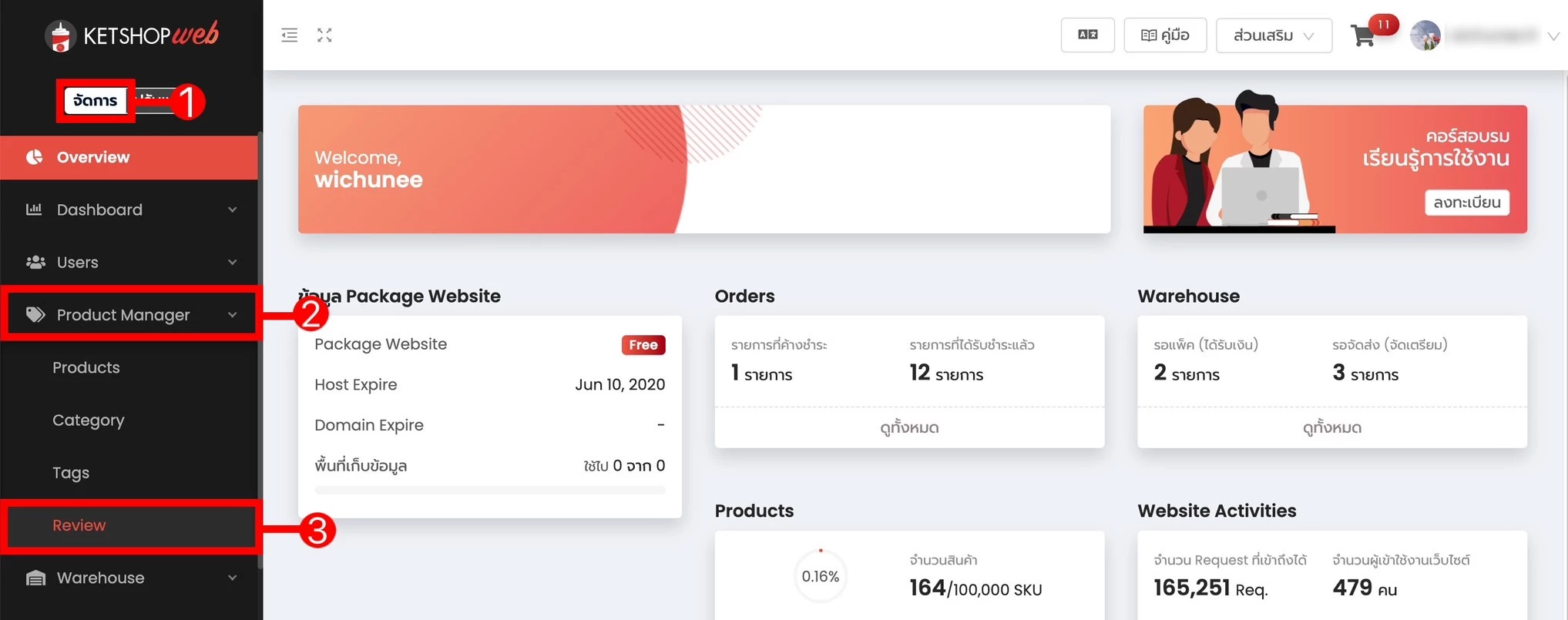Click ดูทั้งหมด under Orders
The height and width of the screenshot is (620, 1568).
click(x=909, y=427)
